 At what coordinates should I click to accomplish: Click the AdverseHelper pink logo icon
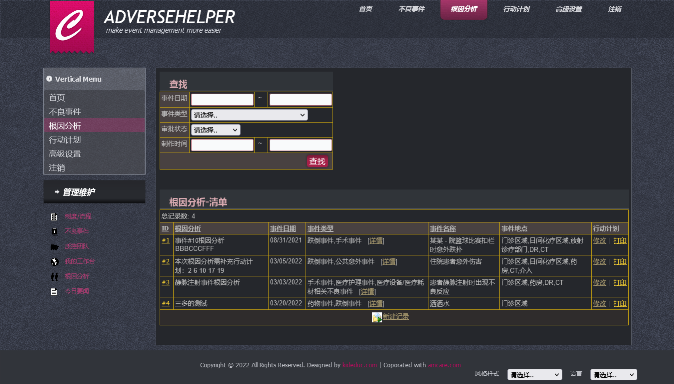(x=72, y=27)
